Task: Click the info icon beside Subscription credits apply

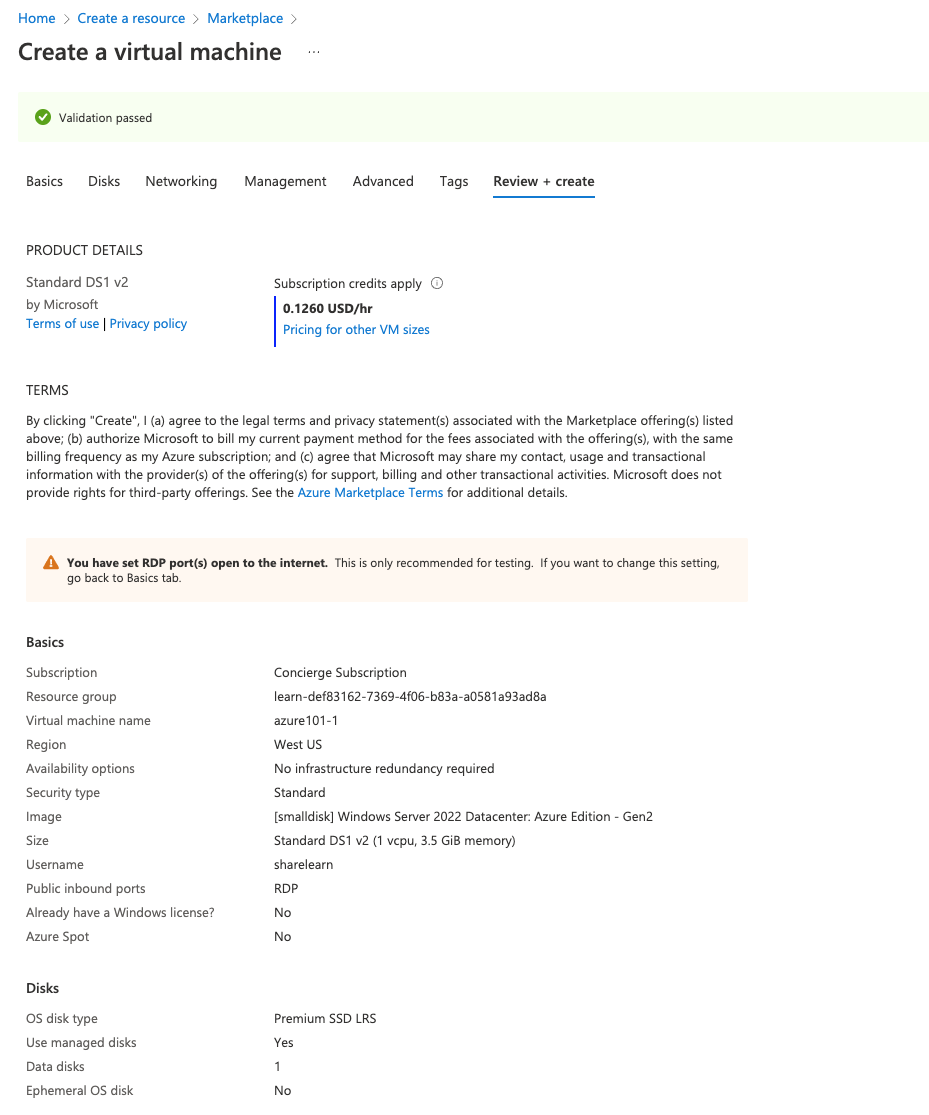Action: pyautogui.click(x=437, y=283)
